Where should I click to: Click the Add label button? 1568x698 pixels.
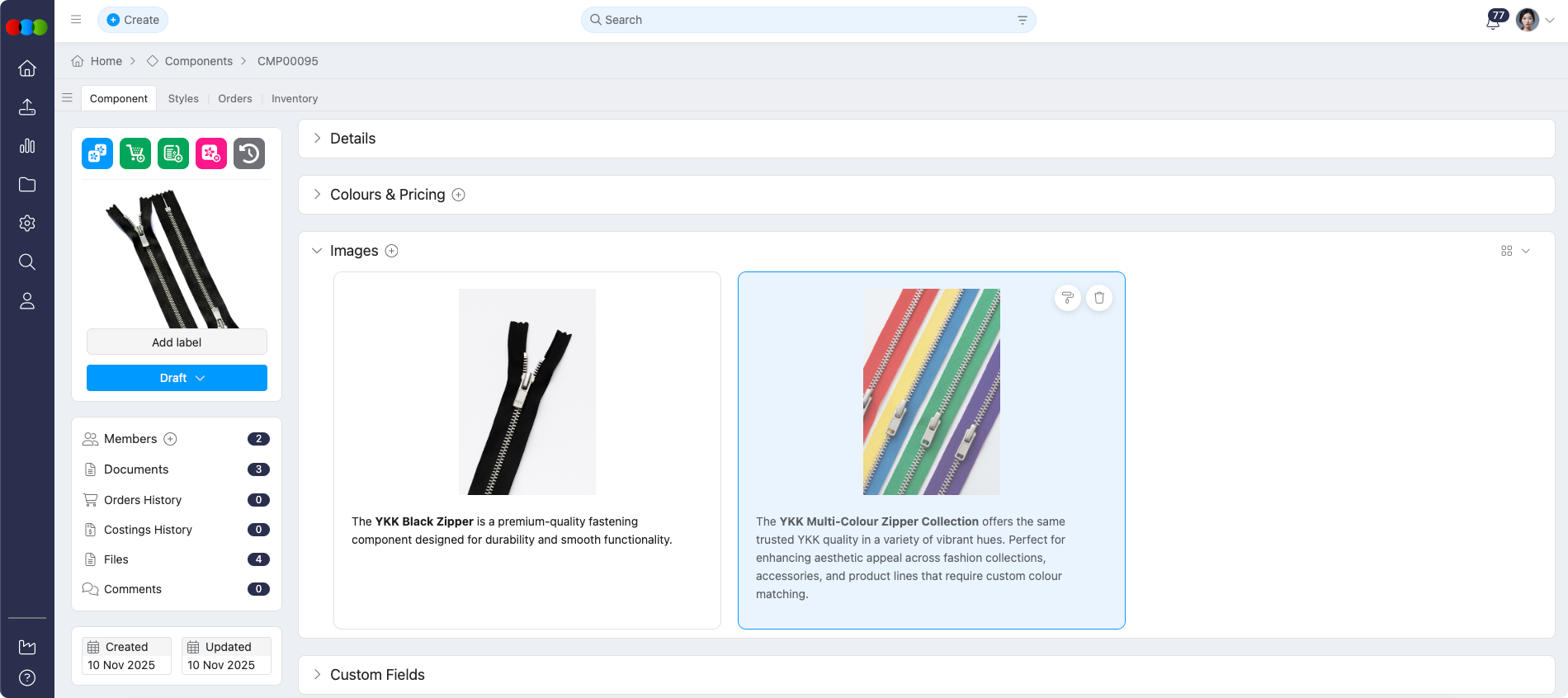pos(177,342)
